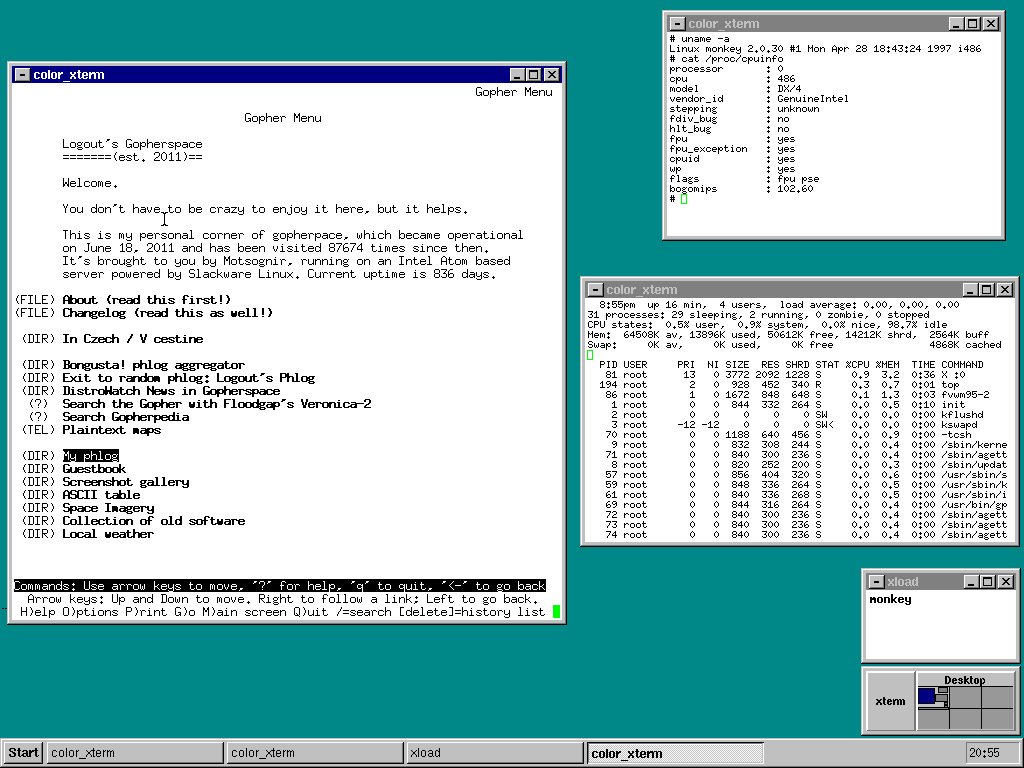This screenshot has height=768, width=1024.
Task: Open the Screenshot gallery directory
Action: [125, 482]
